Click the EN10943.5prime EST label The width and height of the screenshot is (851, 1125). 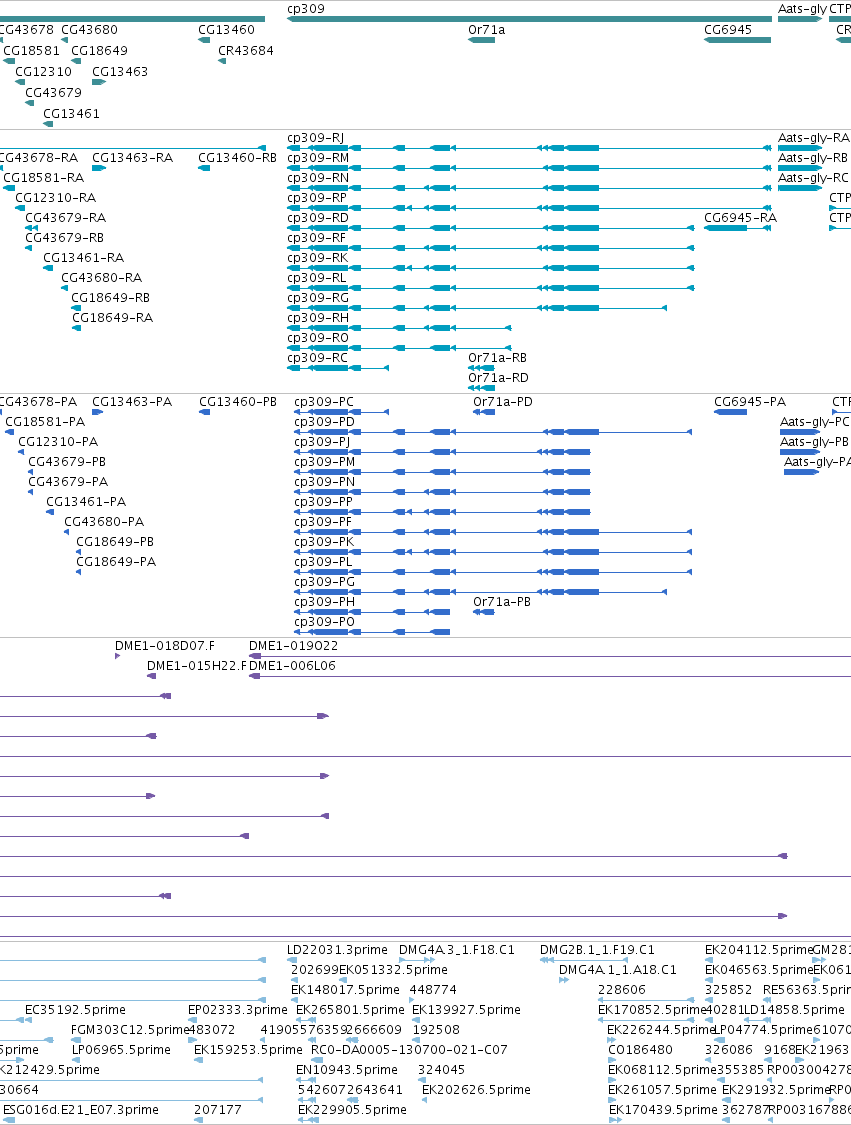[347, 1070]
